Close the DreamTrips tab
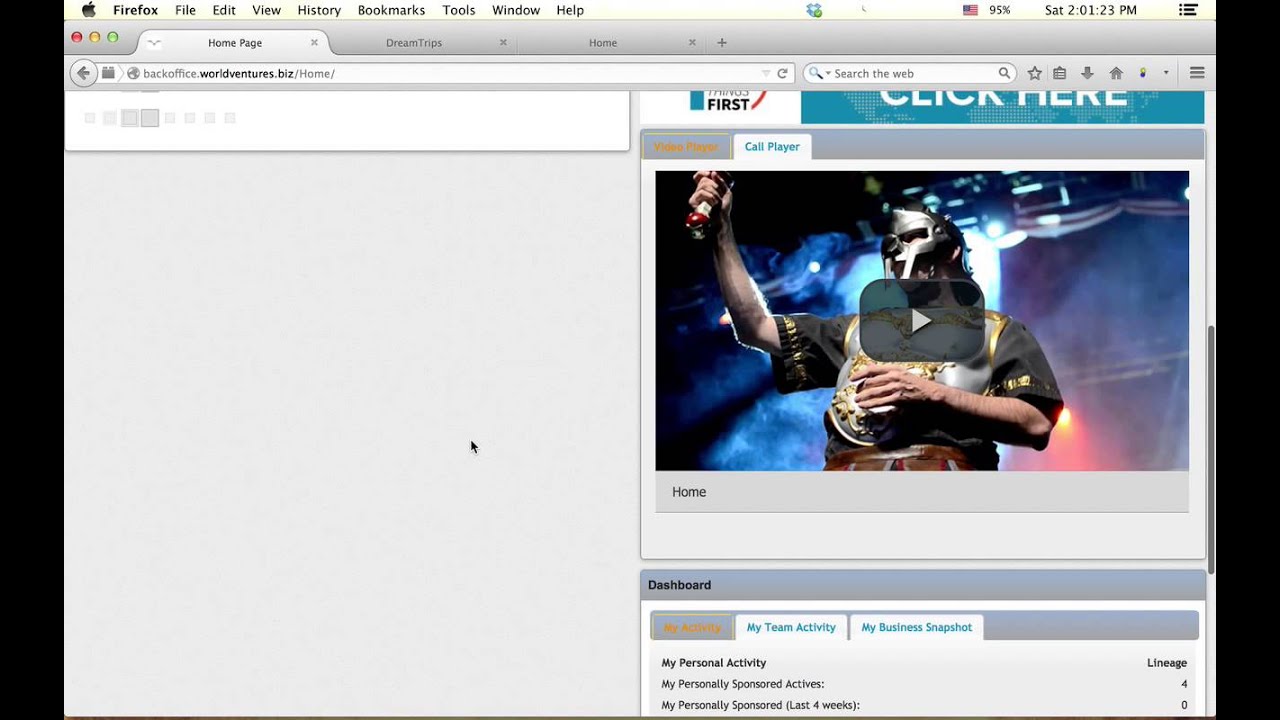Image resolution: width=1280 pixels, height=720 pixels. click(503, 43)
